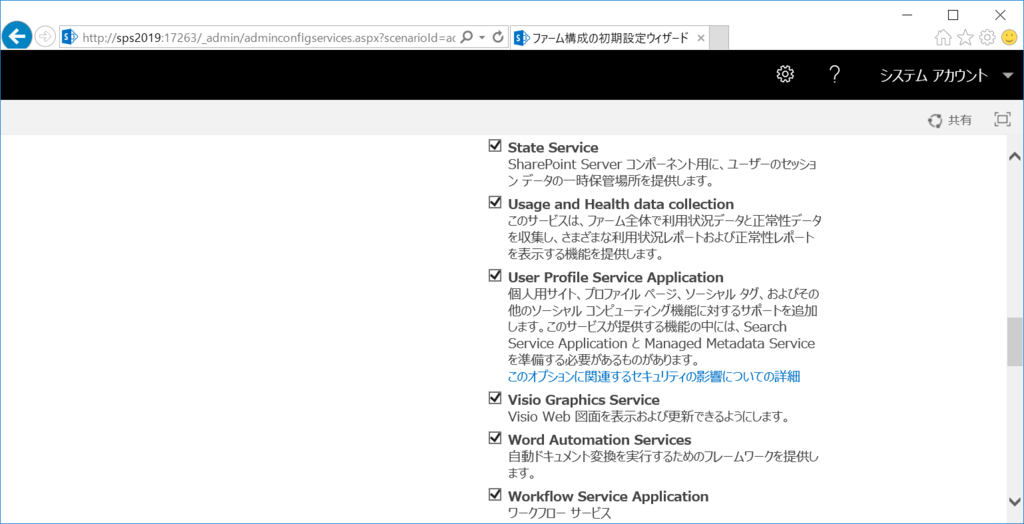This screenshot has width=1024, height=524.
Task: Open the address bar autocomplete dropdown arrow
Action: [x=482, y=38]
